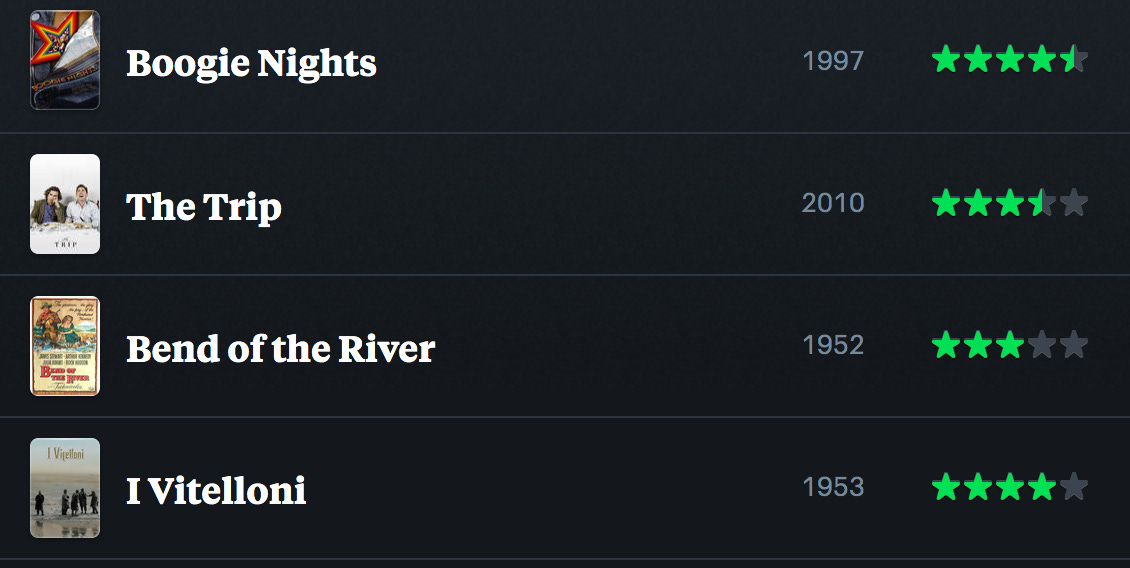Open the Bend of the River poster
The width and height of the screenshot is (1130, 568).
[65, 346]
